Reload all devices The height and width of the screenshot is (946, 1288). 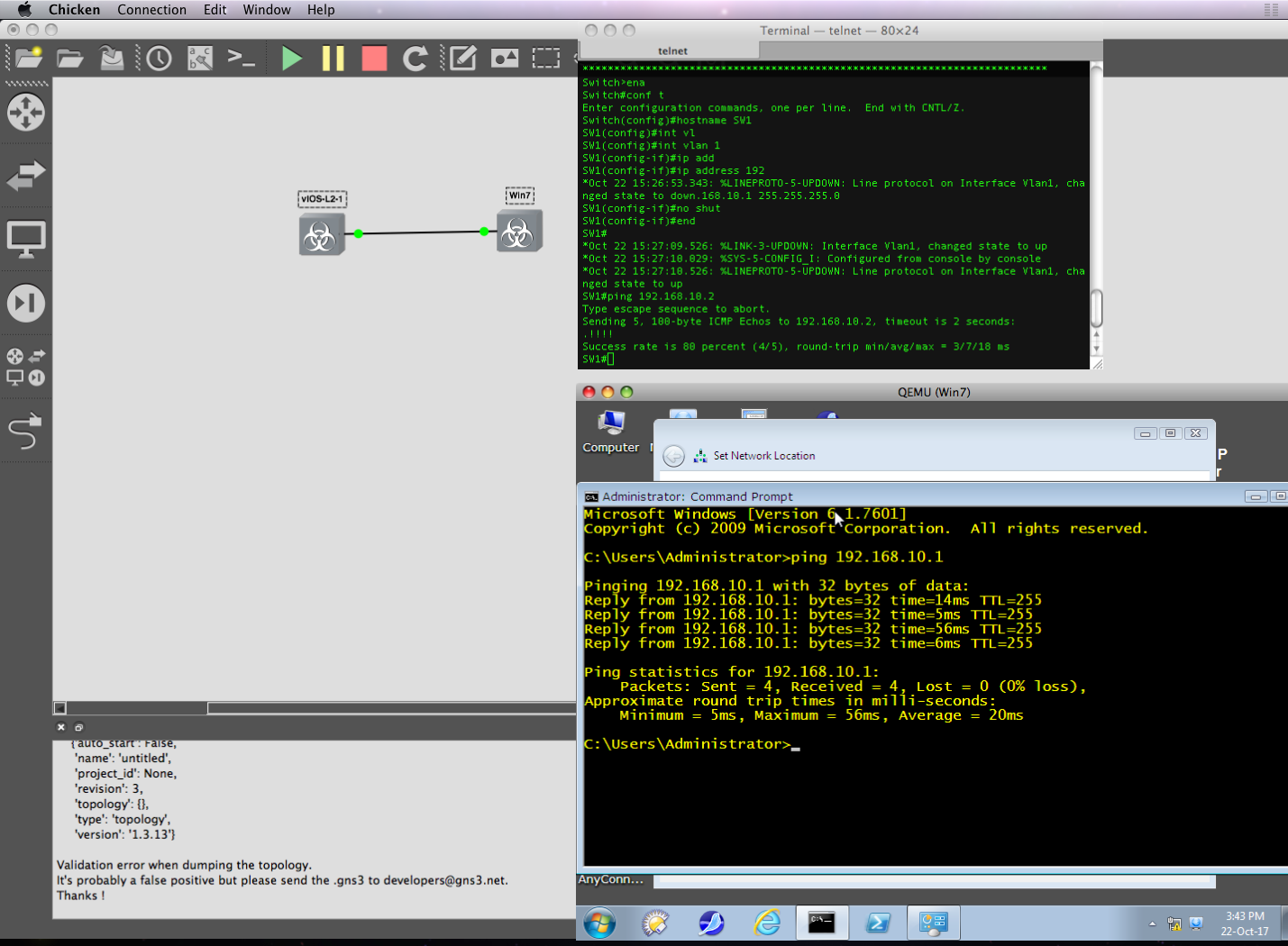pos(415,59)
